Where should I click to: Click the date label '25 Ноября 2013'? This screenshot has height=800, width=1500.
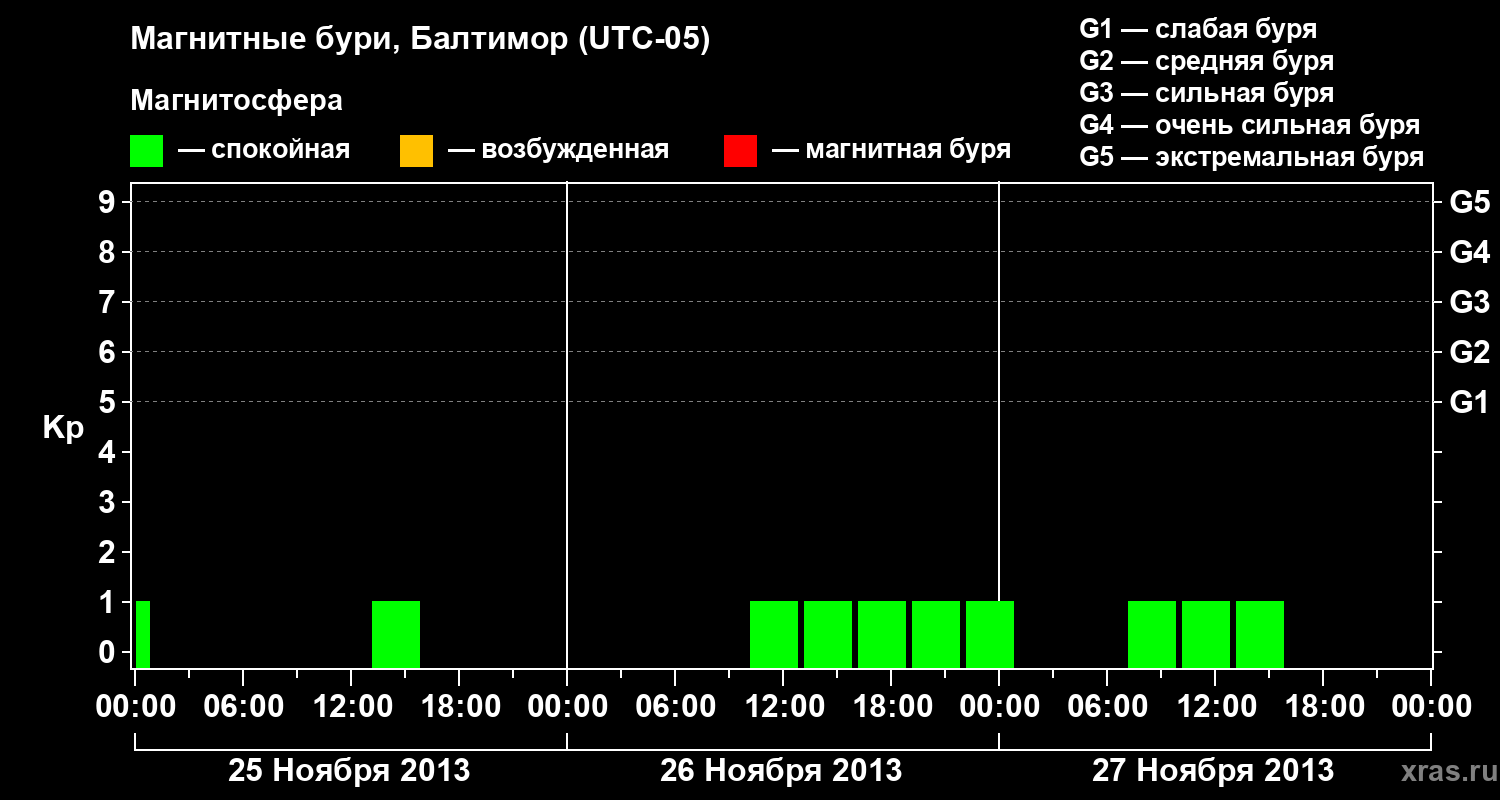349,771
